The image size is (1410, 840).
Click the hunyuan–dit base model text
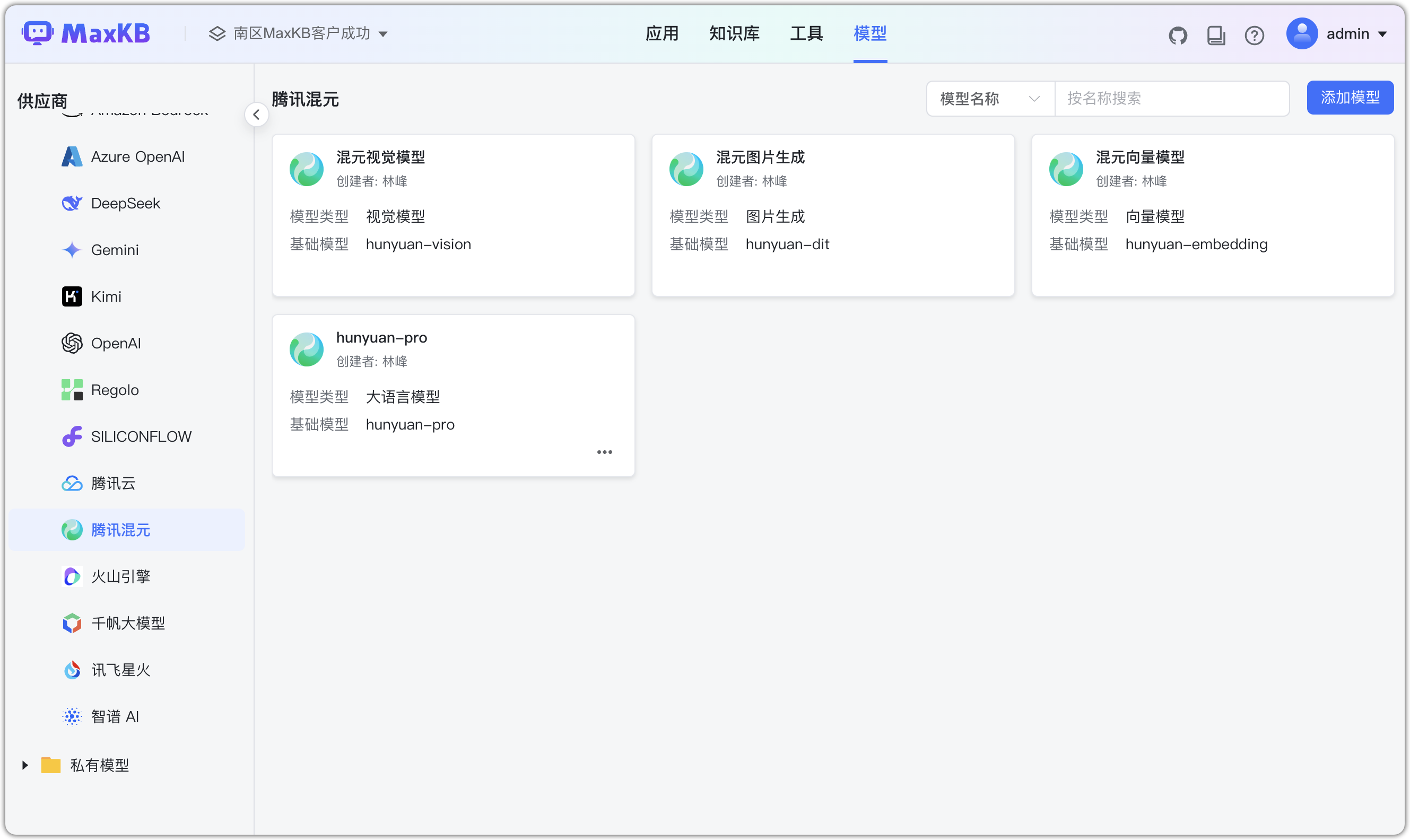(x=787, y=244)
